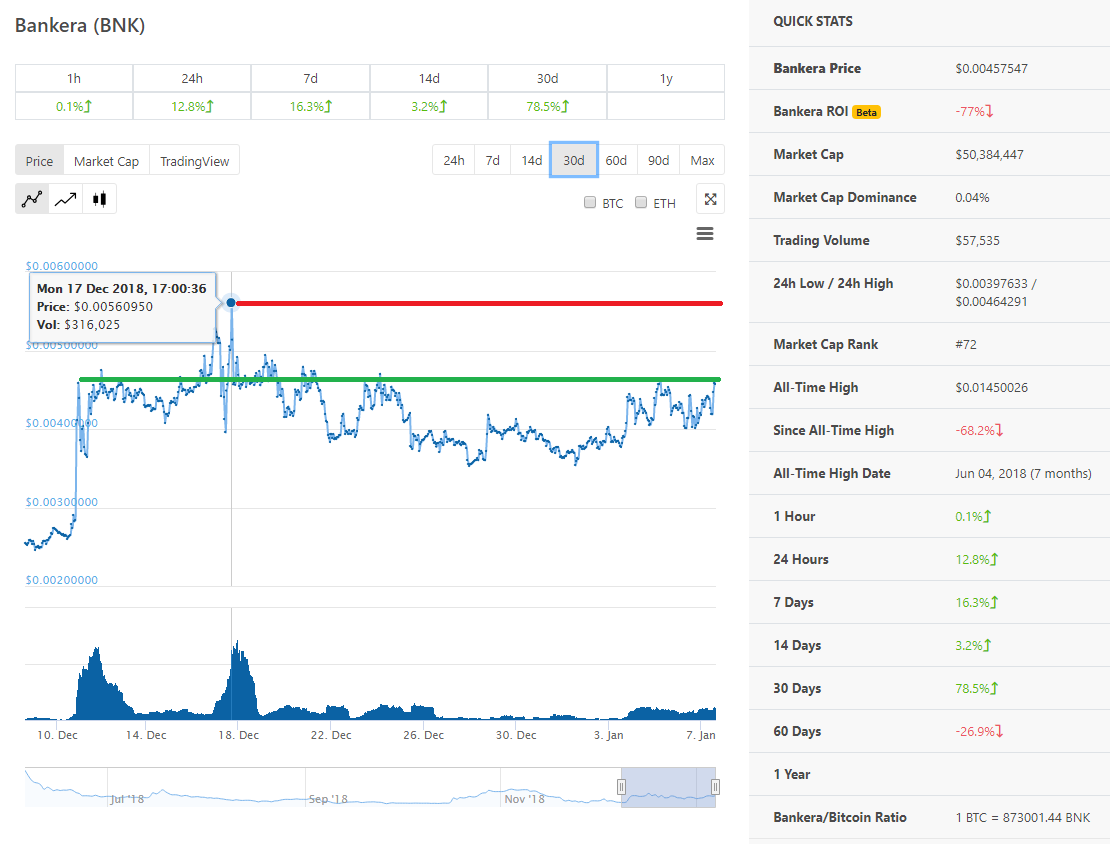Switch to the Price tab
Image resolution: width=1110 pixels, height=844 pixels.
coord(40,161)
